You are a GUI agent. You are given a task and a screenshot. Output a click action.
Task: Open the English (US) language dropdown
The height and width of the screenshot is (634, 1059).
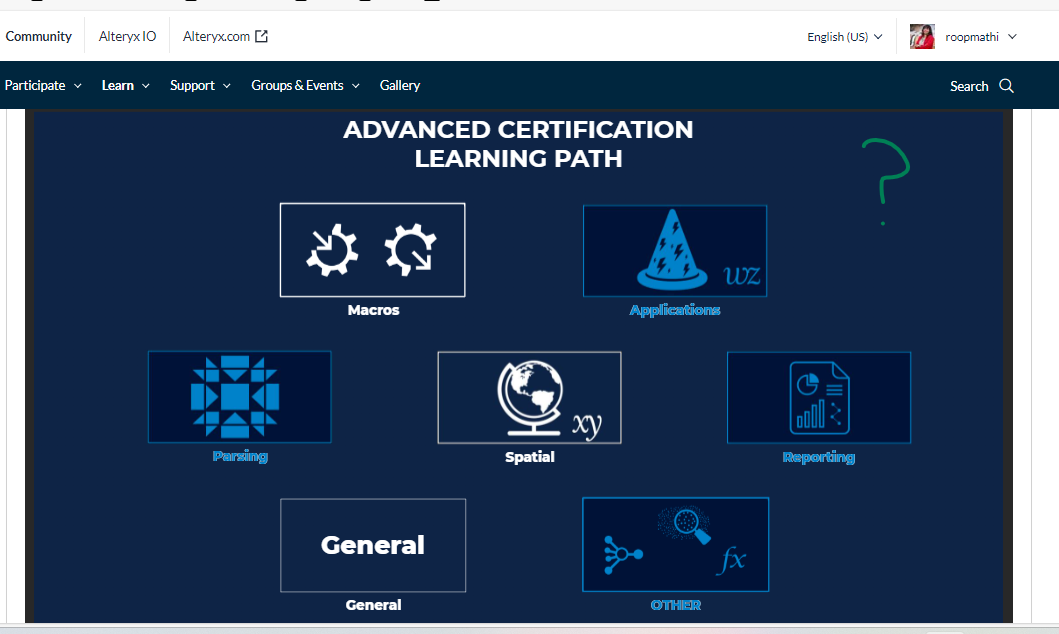tap(843, 36)
